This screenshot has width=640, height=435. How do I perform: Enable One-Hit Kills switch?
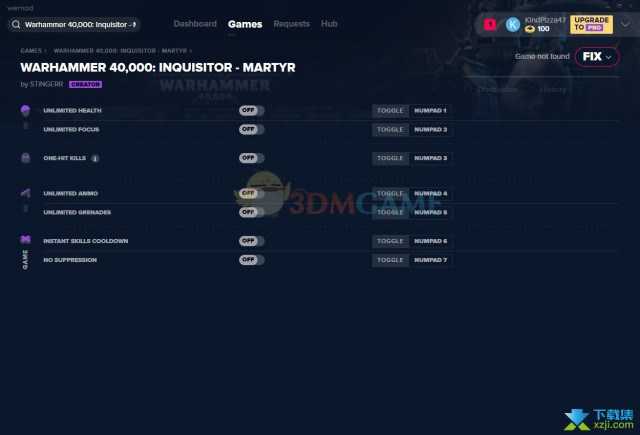tap(252, 158)
